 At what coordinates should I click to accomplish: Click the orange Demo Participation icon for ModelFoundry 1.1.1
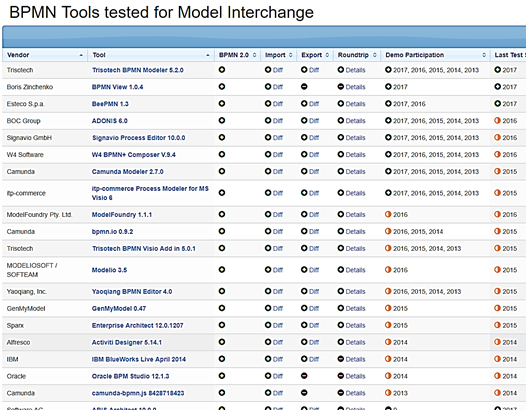point(388,214)
